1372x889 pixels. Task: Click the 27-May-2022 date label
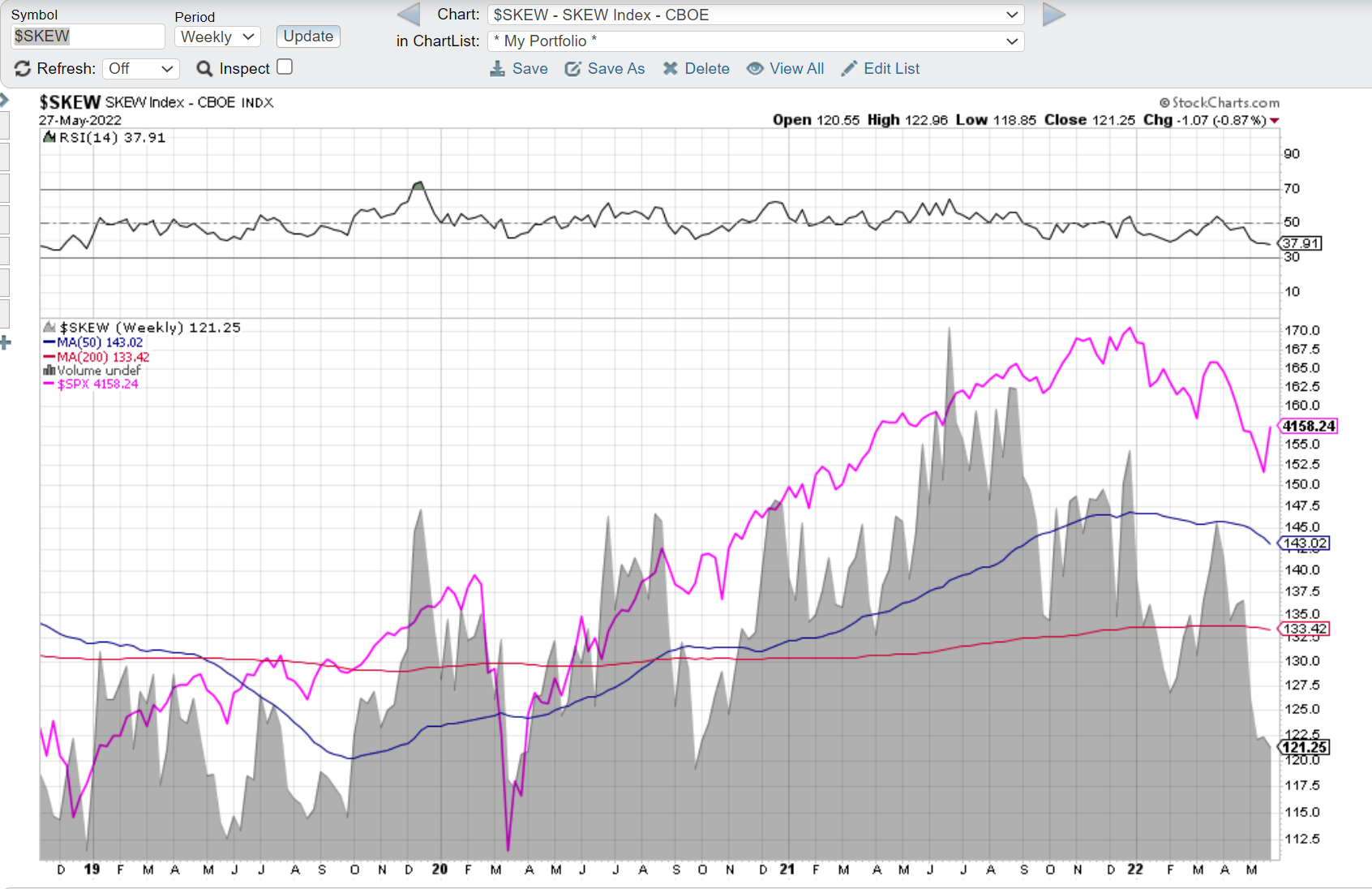80,121
